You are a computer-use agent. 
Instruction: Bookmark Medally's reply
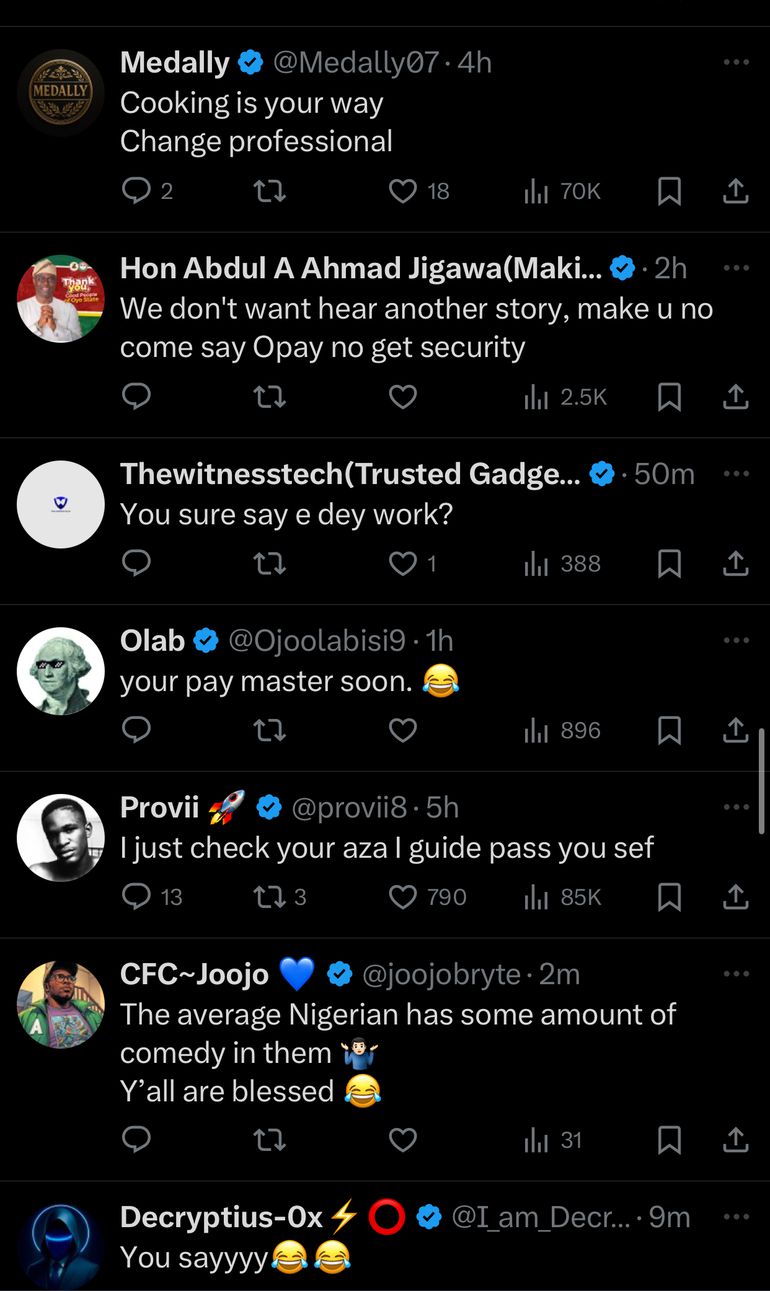[x=669, y=191]
